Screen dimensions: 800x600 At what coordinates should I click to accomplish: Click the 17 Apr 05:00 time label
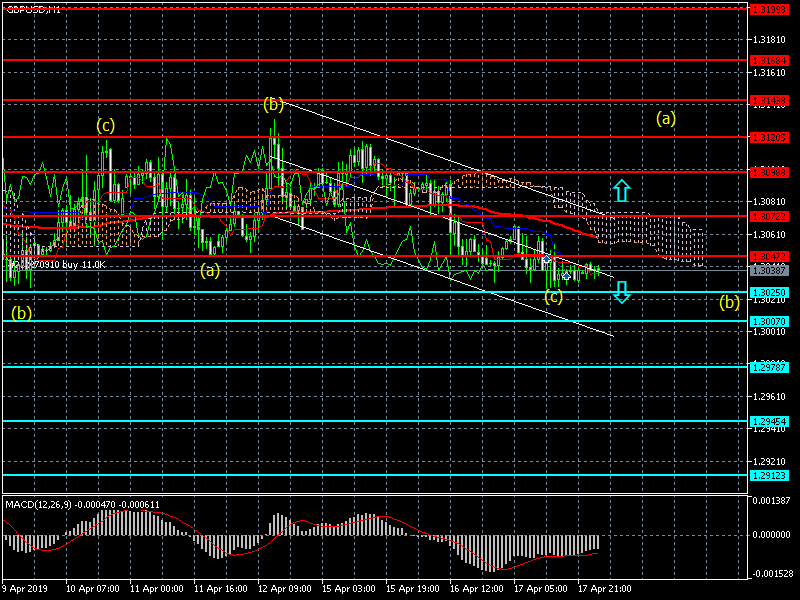click(540, 589)
